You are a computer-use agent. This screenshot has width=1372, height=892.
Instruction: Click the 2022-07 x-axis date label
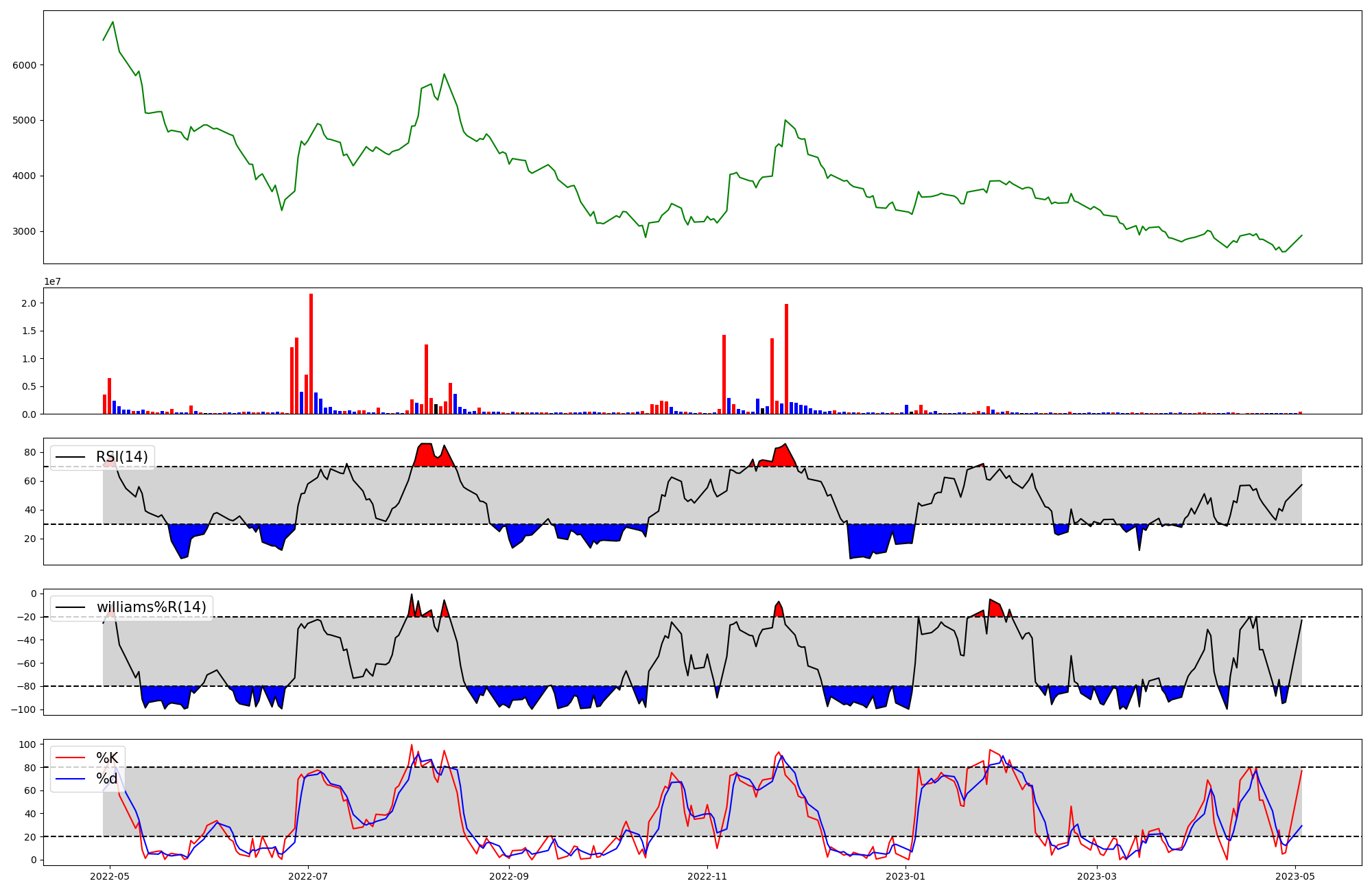click(x=308, y=876)
